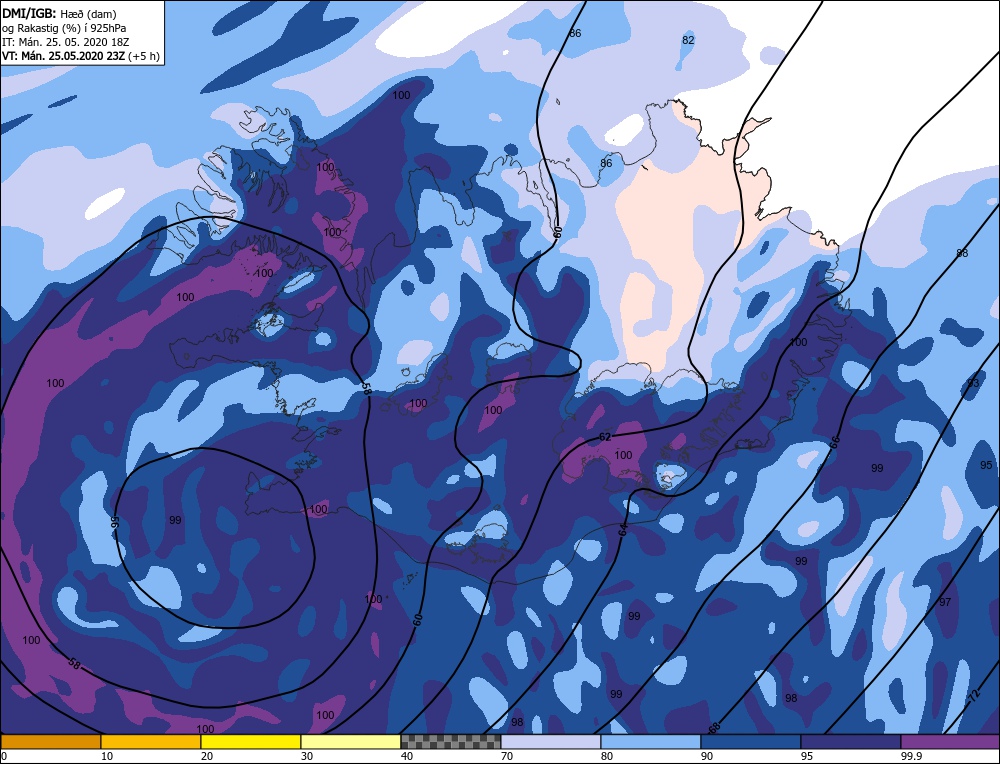Click the legend scale value '99.9'
This screenshot has height=764, width=1000.
coord(911,756)
